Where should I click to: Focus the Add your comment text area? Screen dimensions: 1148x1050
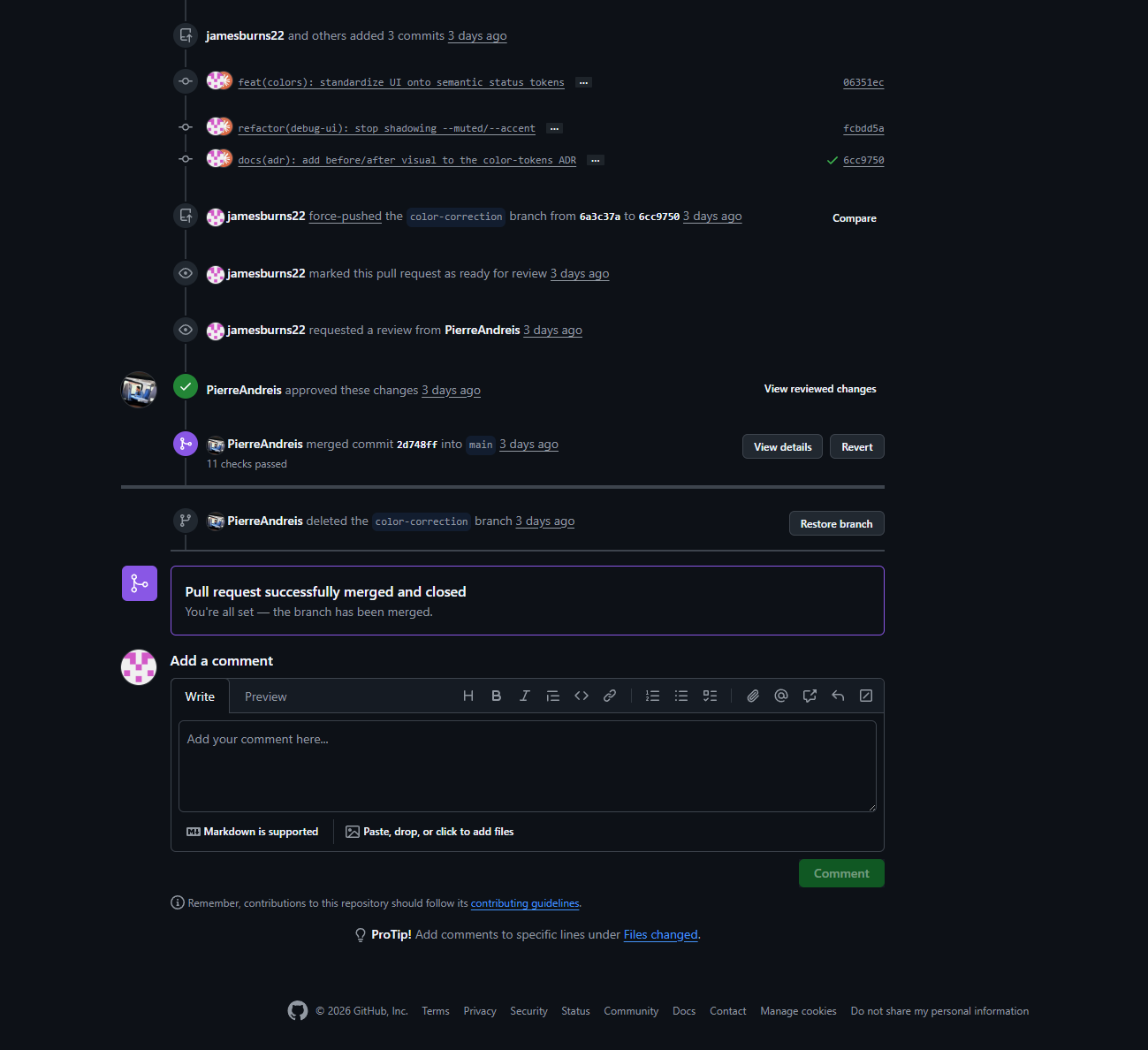click(x=528, y=766)
